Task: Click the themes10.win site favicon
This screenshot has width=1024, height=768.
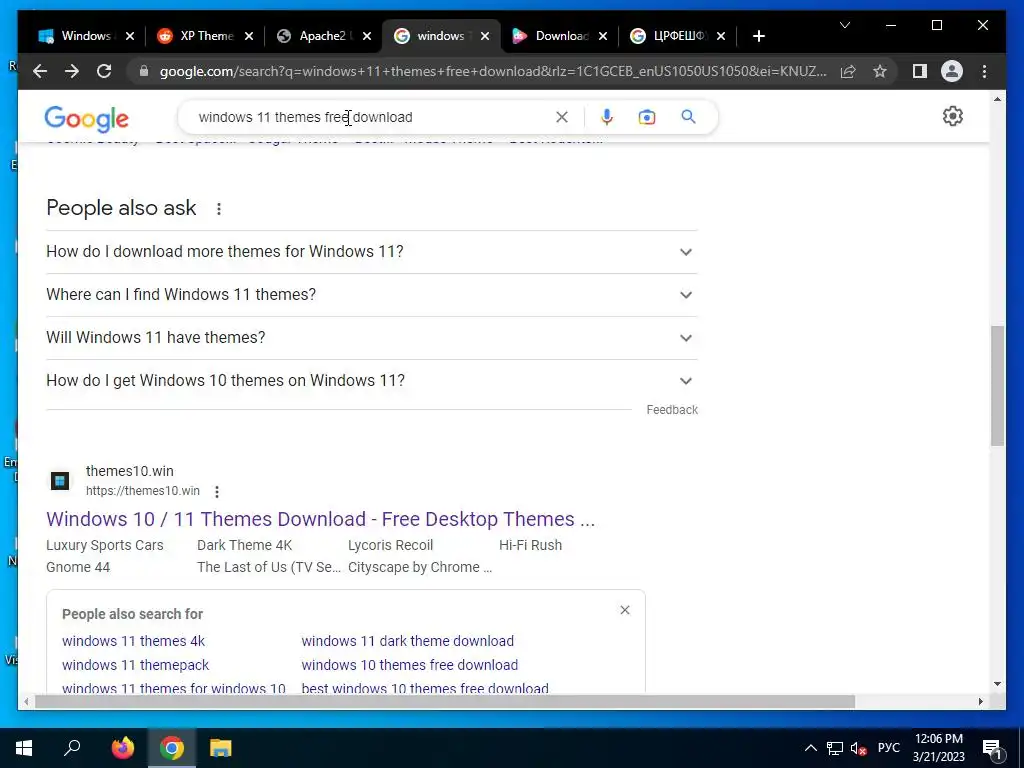Action: tap(60, 481)
